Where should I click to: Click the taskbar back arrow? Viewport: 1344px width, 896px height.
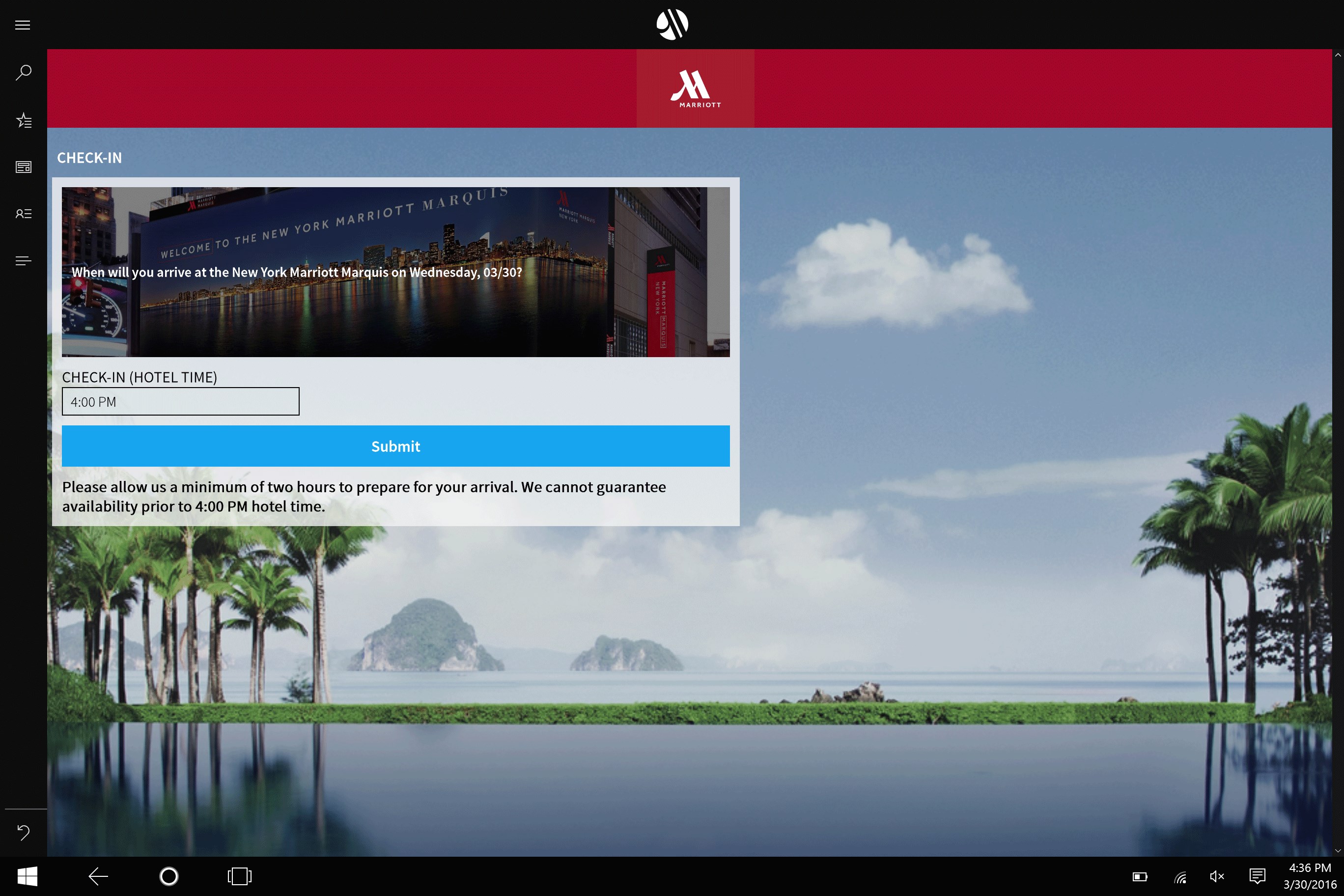[x=98, y=876]
